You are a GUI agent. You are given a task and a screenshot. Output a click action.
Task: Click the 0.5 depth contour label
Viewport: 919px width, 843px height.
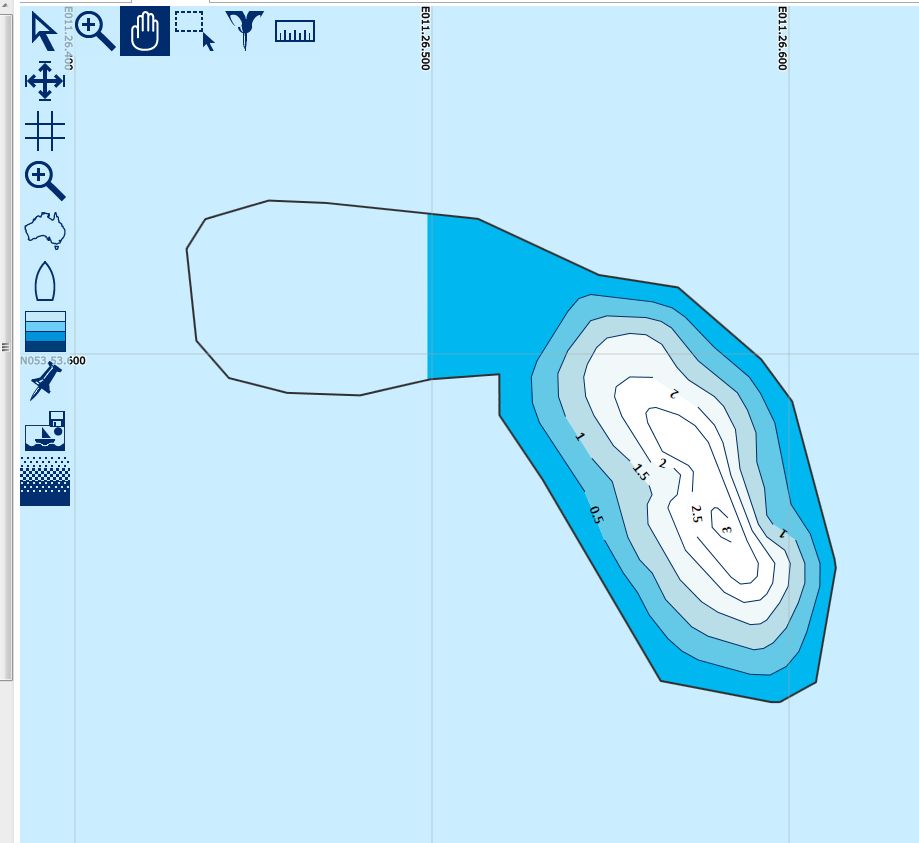[596, 515]
